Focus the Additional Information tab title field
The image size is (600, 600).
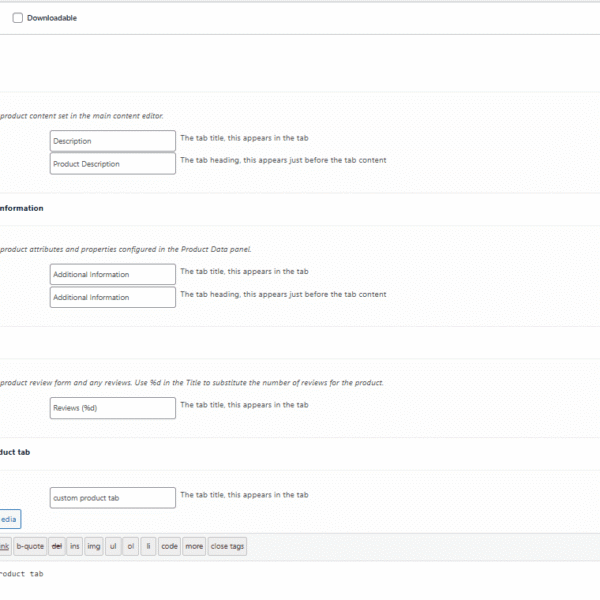[x=112, y=274]
